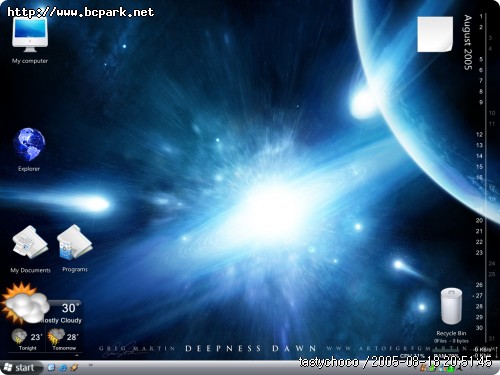
Task: Open the My Documents folder icon
Action: (30, 242)
